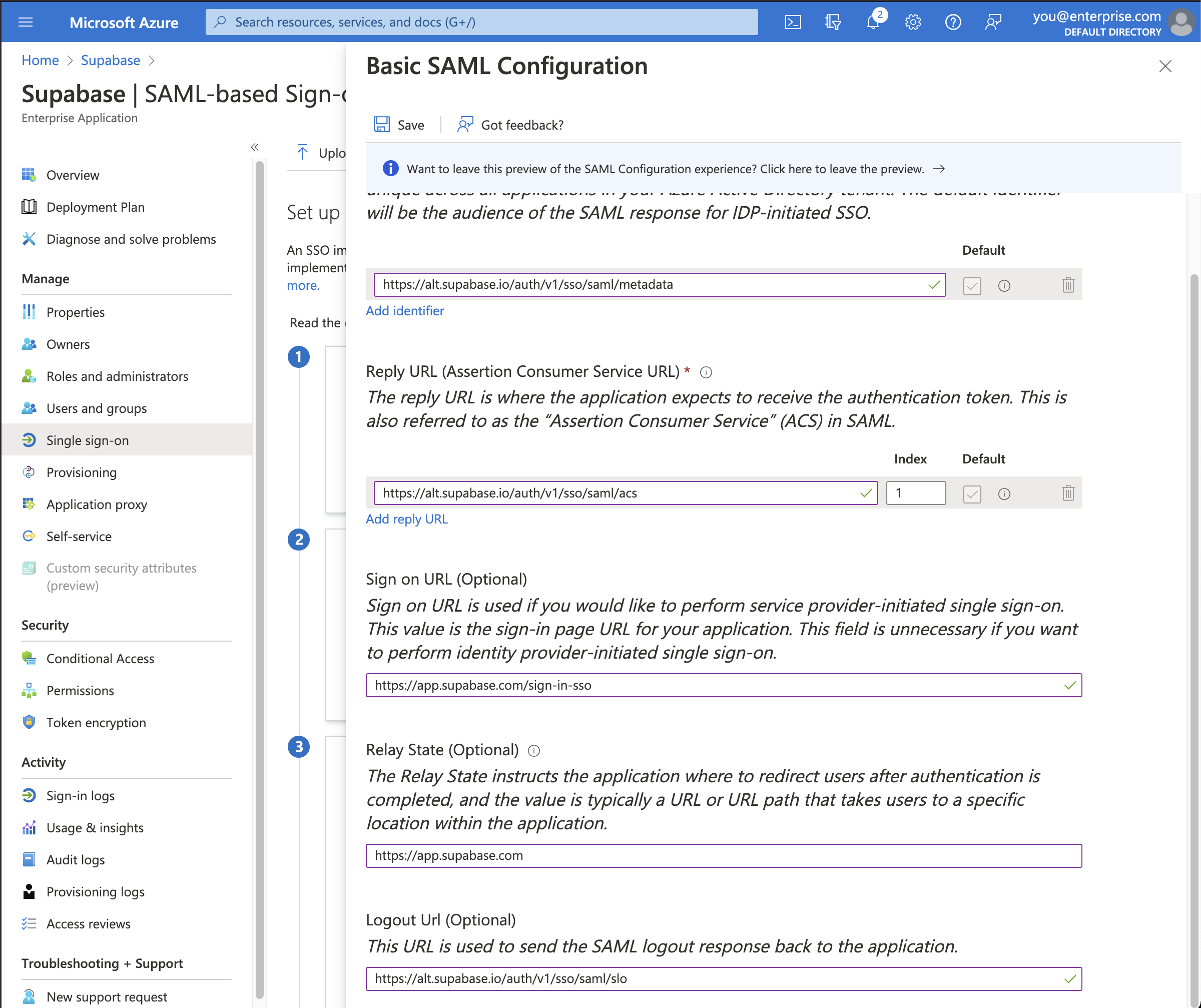
Task: View the Reply URL info tooltip
Action: tap(706, 372)
